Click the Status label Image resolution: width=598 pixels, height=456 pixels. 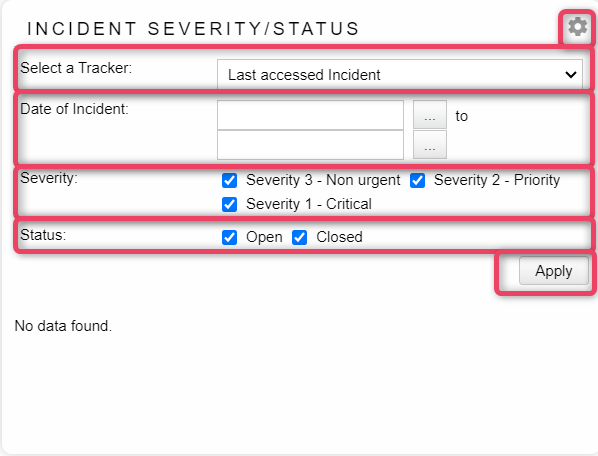pos(43,235)
